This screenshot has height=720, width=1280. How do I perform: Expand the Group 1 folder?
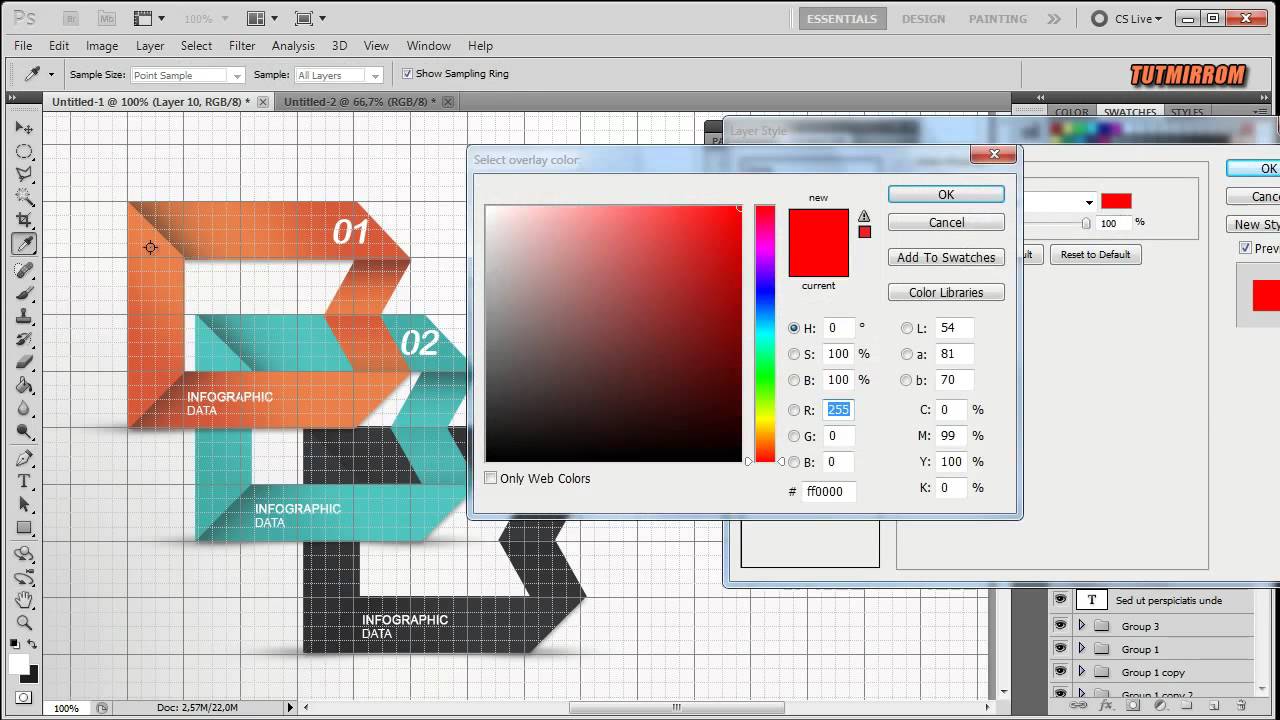1081,649
